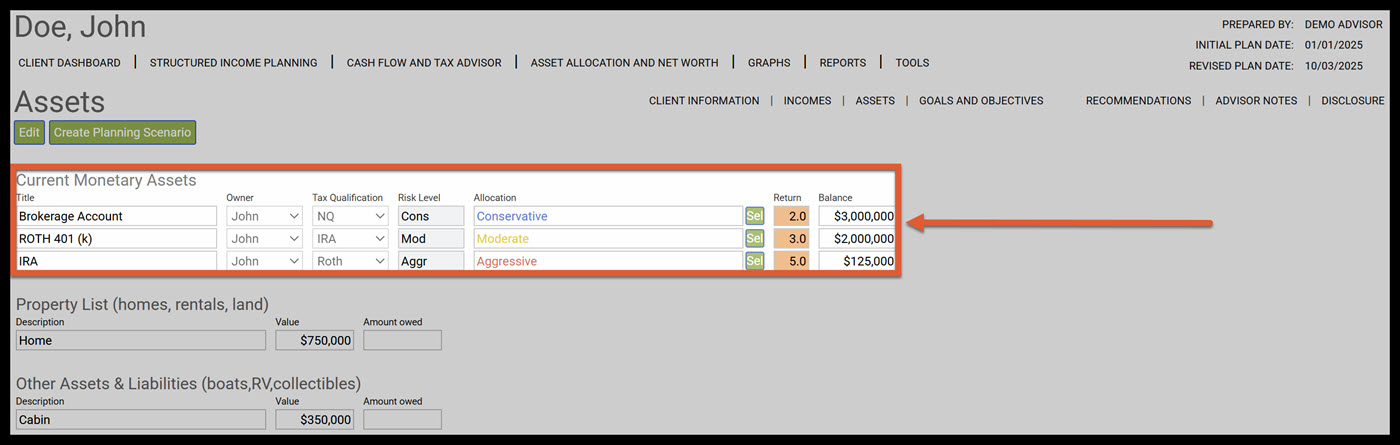The height and width of the screenshot is (445, 1400).
Task: Click the IRA title field
Action: (116, 261)
